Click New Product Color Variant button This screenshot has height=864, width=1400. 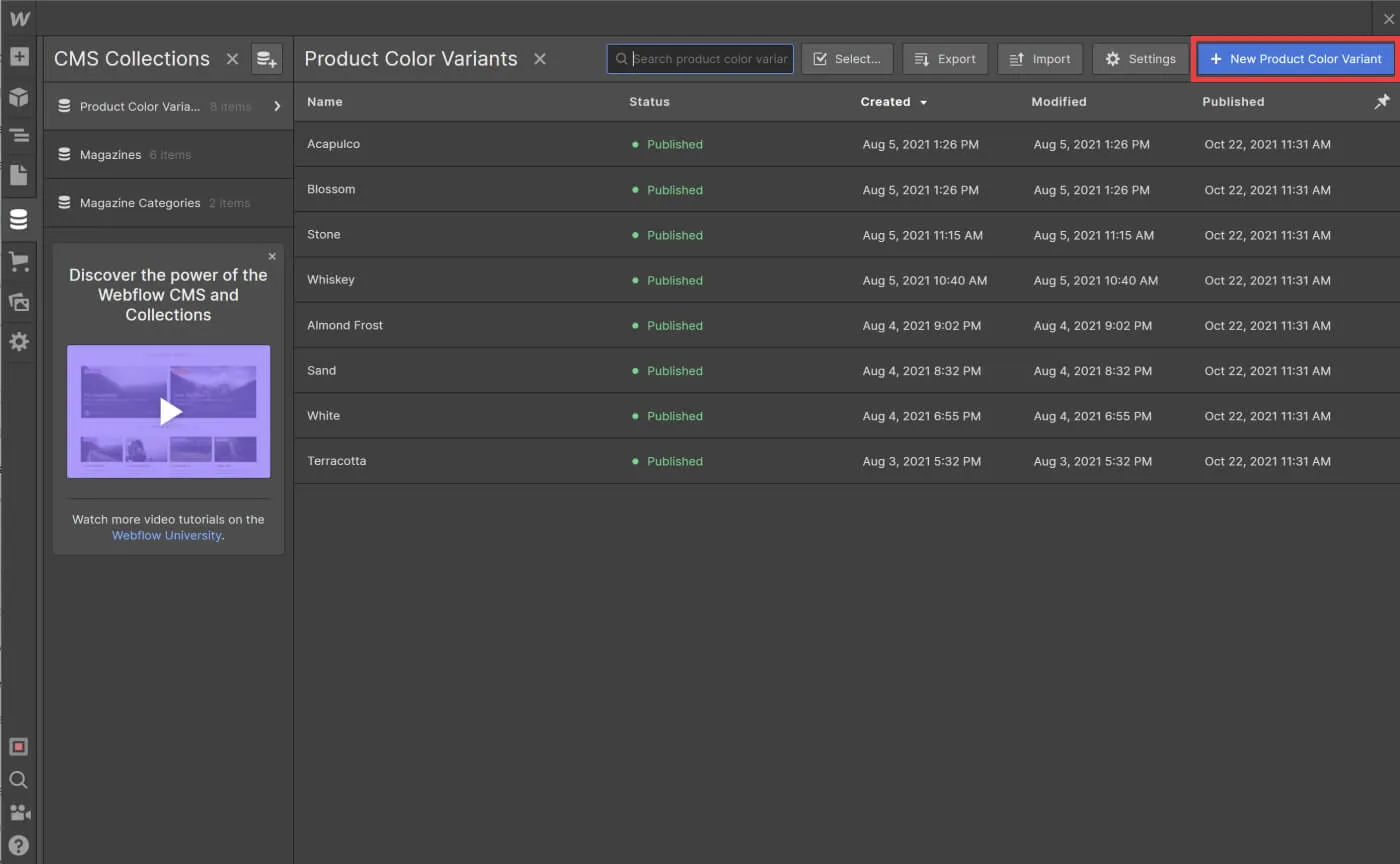pyautogui.click(x=1296, y=59)
